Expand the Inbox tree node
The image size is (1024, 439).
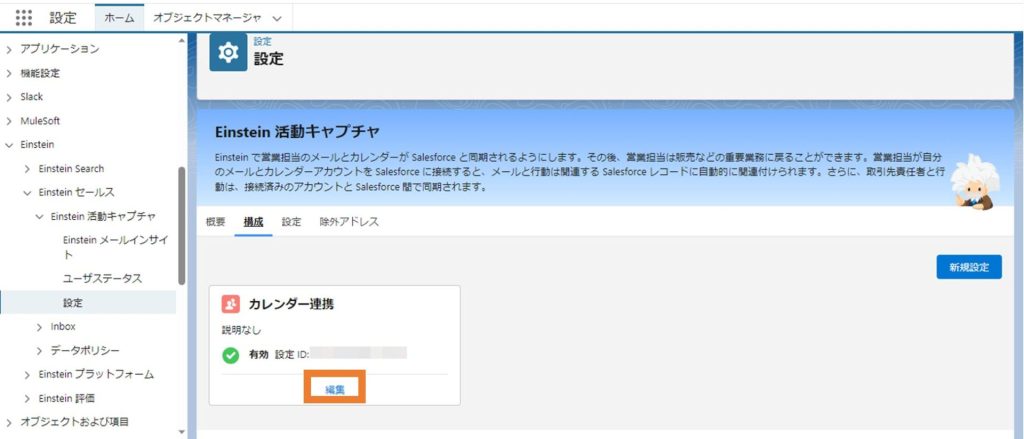[x=40, y=327]
